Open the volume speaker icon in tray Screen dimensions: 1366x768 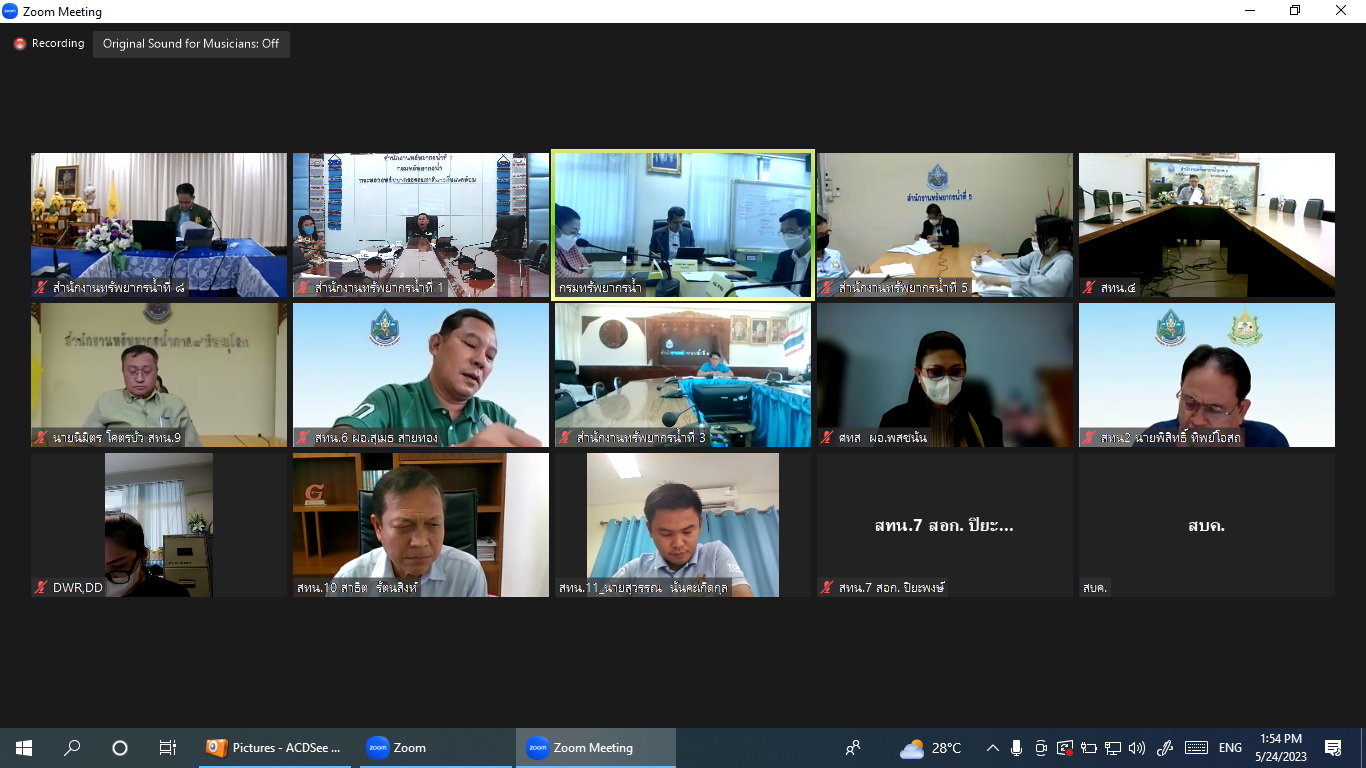(1137, 748)
